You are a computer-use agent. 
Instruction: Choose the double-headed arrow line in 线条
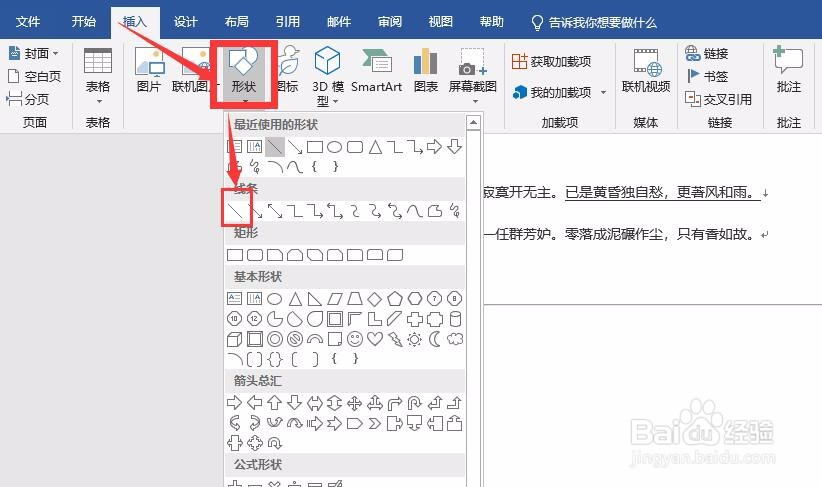pos(275,211)
